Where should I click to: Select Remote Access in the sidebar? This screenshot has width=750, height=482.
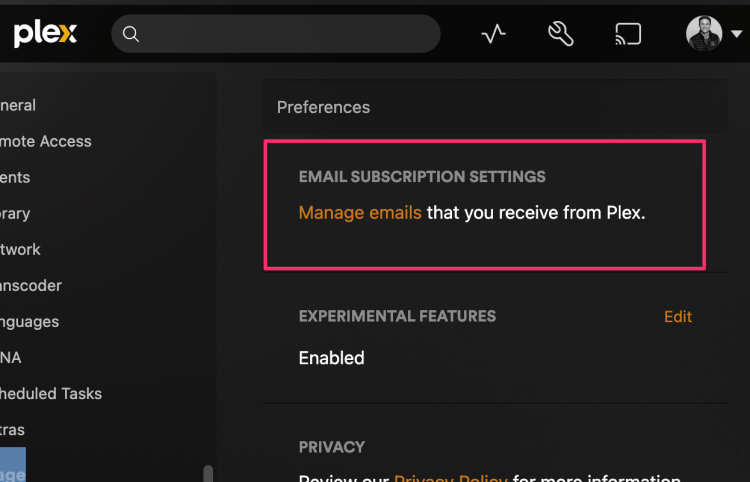point(46,141)
